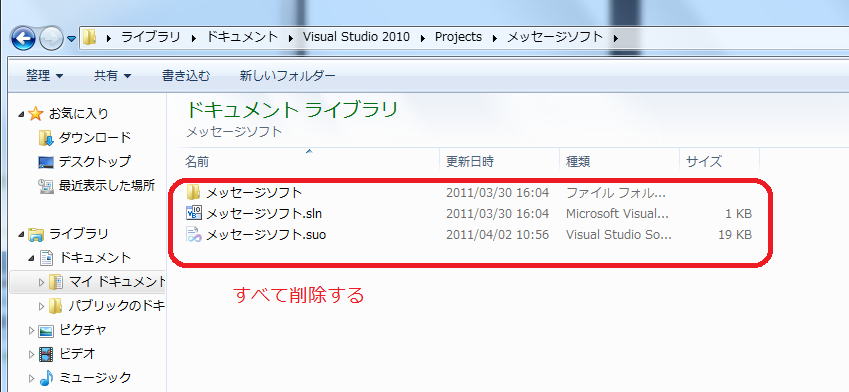Click the 新しいフォルダー button
This screenshot has width=849, height=392.
click(288, 76)
